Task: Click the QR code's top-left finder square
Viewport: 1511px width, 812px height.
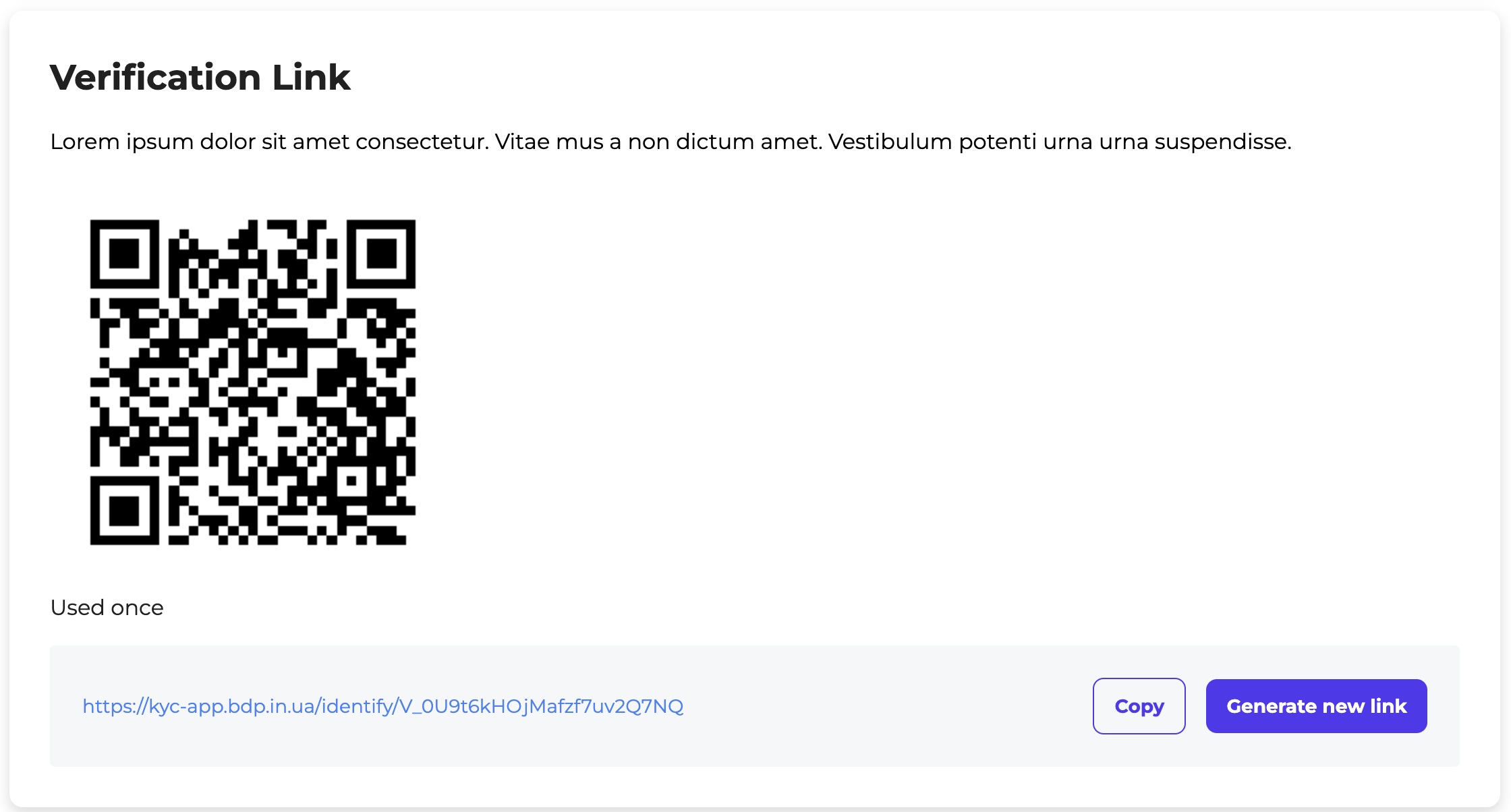Action: pyautogui.click(x=124, y=254)
